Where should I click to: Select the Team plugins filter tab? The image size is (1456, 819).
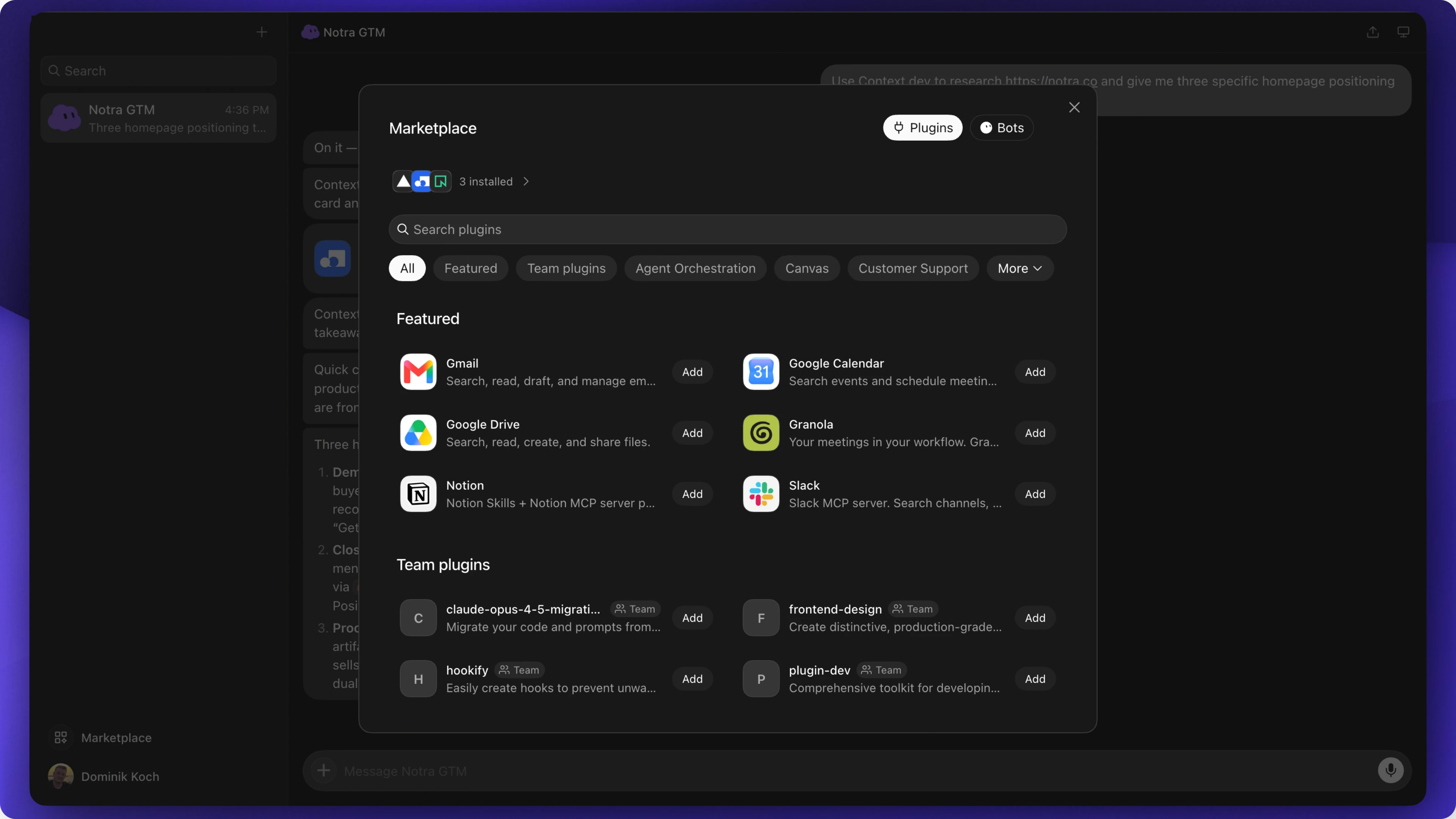566,268
